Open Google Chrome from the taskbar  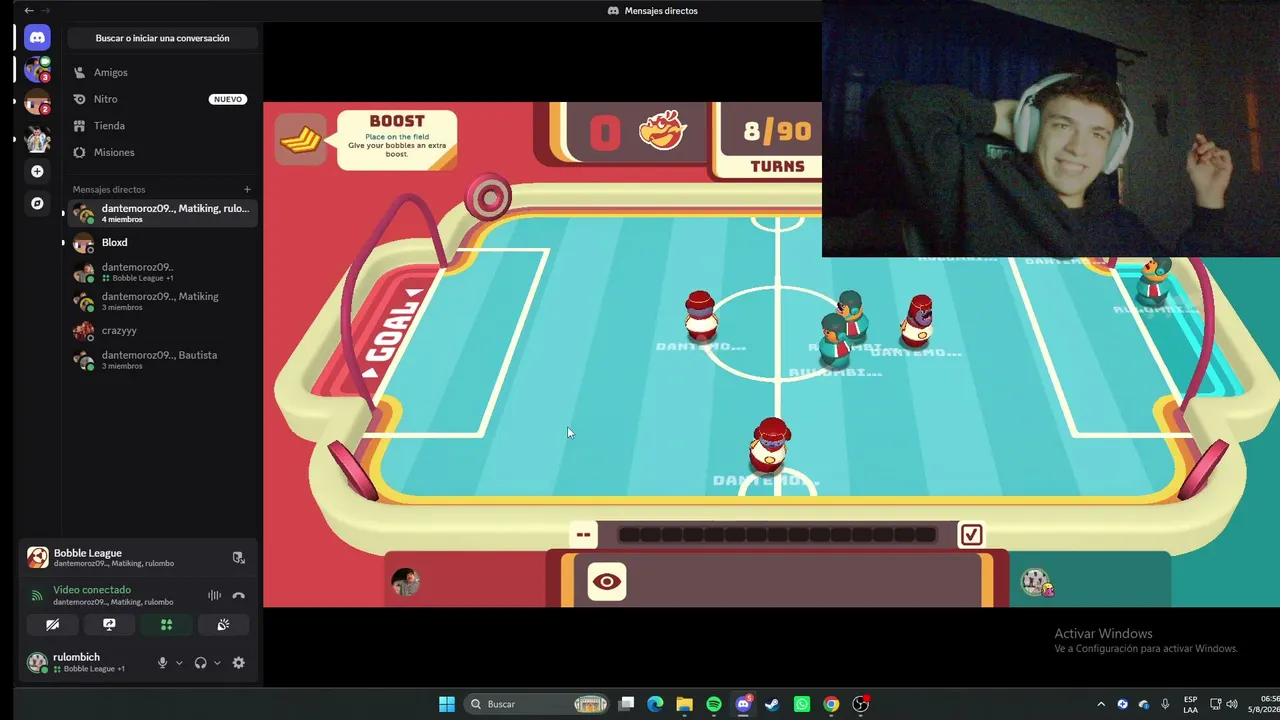831,704
